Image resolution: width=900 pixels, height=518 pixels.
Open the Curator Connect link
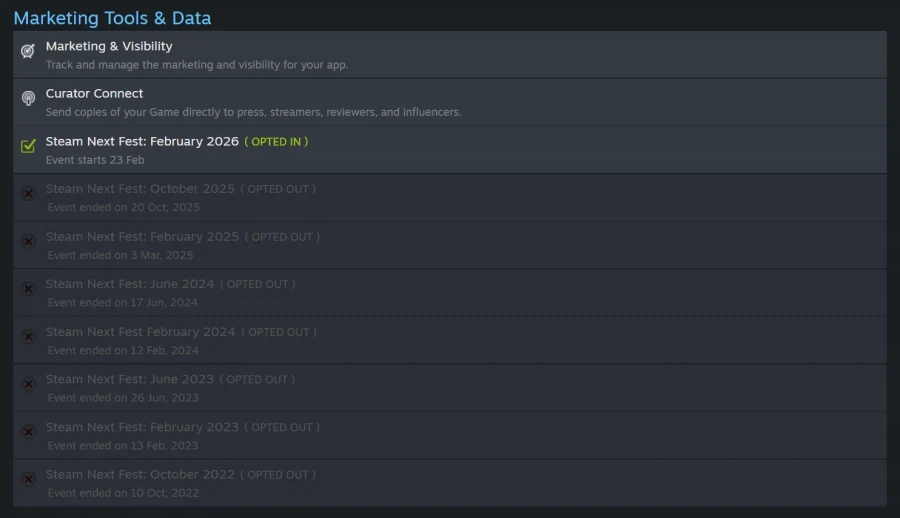94,93
